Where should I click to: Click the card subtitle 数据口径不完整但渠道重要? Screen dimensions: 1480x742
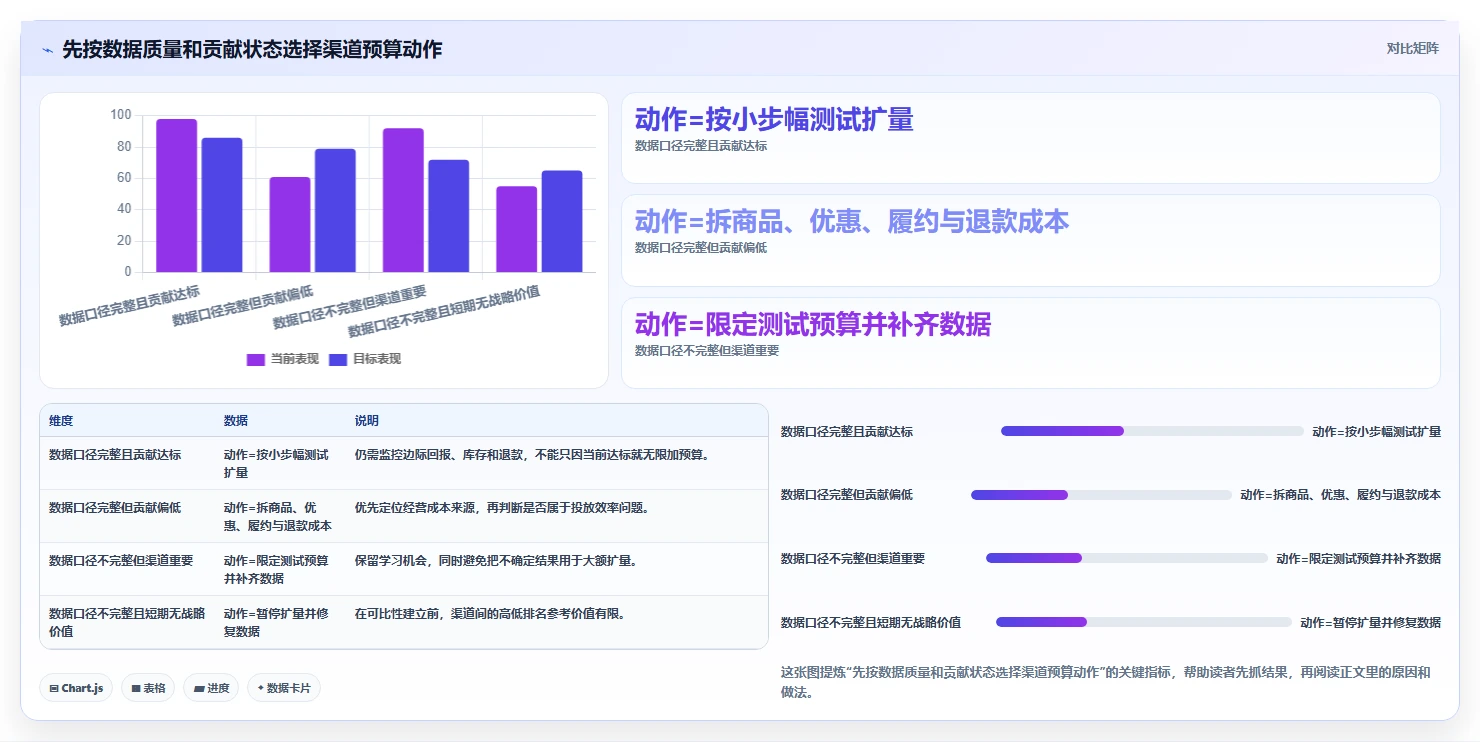click(707, 351)
